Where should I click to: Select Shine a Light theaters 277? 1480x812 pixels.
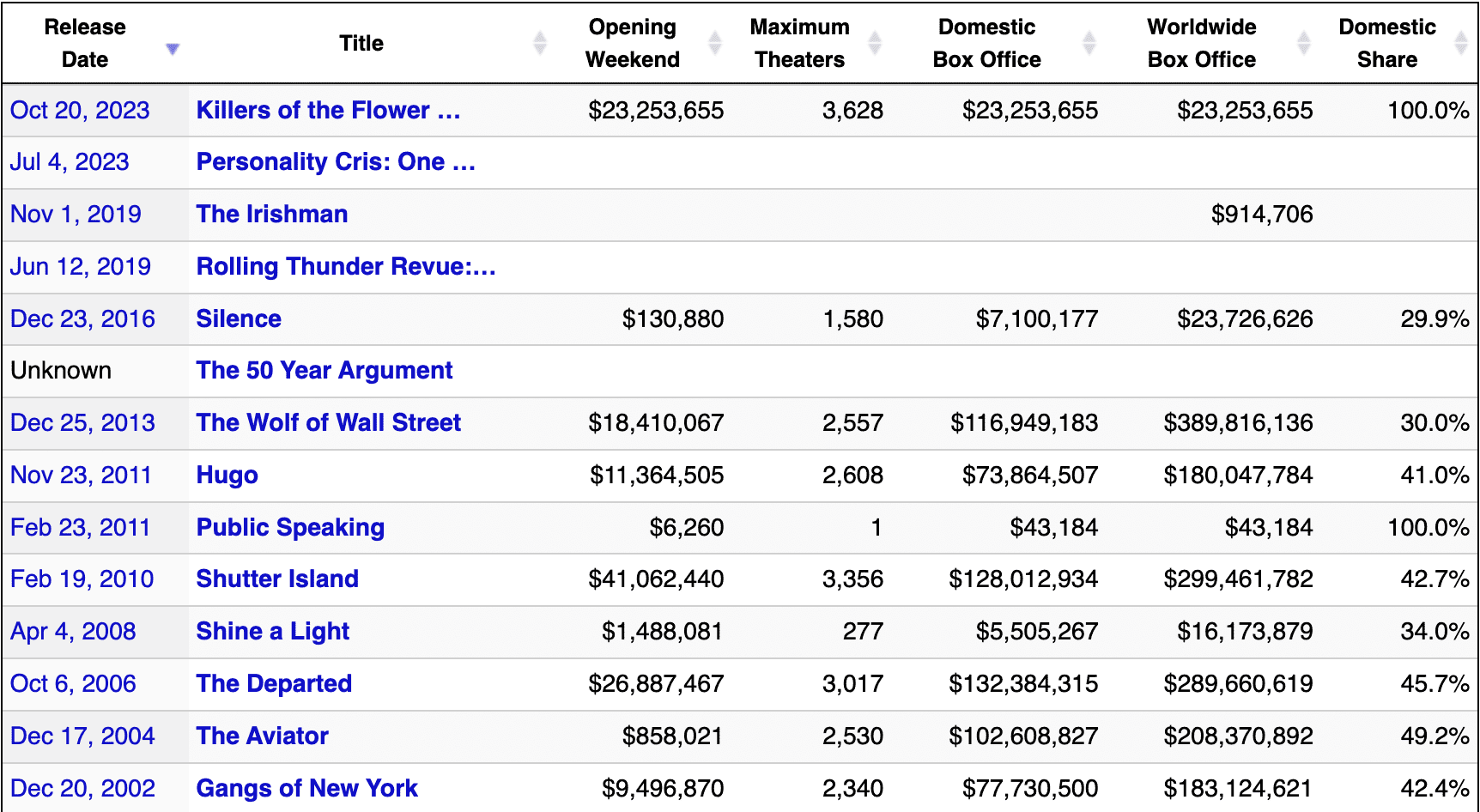863,631
